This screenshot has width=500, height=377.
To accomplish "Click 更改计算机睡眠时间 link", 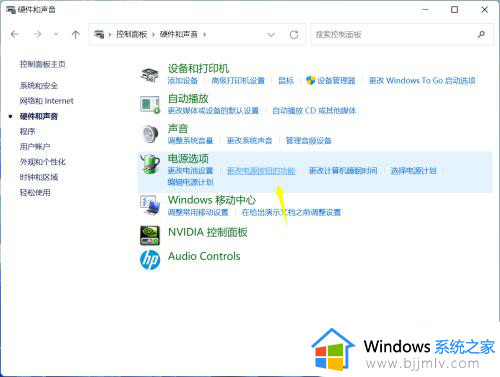I will (343, 170).
